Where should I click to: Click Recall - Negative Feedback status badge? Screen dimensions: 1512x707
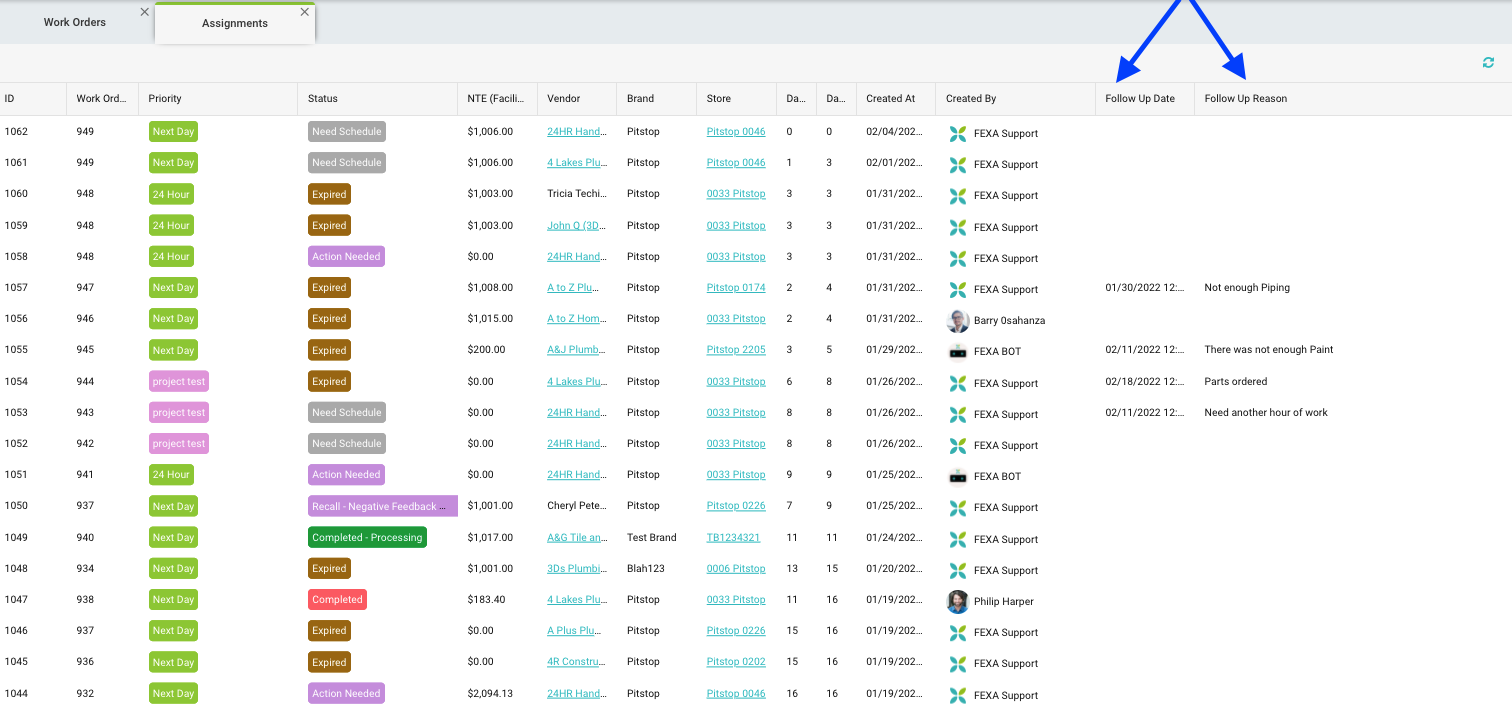point(382,507)
